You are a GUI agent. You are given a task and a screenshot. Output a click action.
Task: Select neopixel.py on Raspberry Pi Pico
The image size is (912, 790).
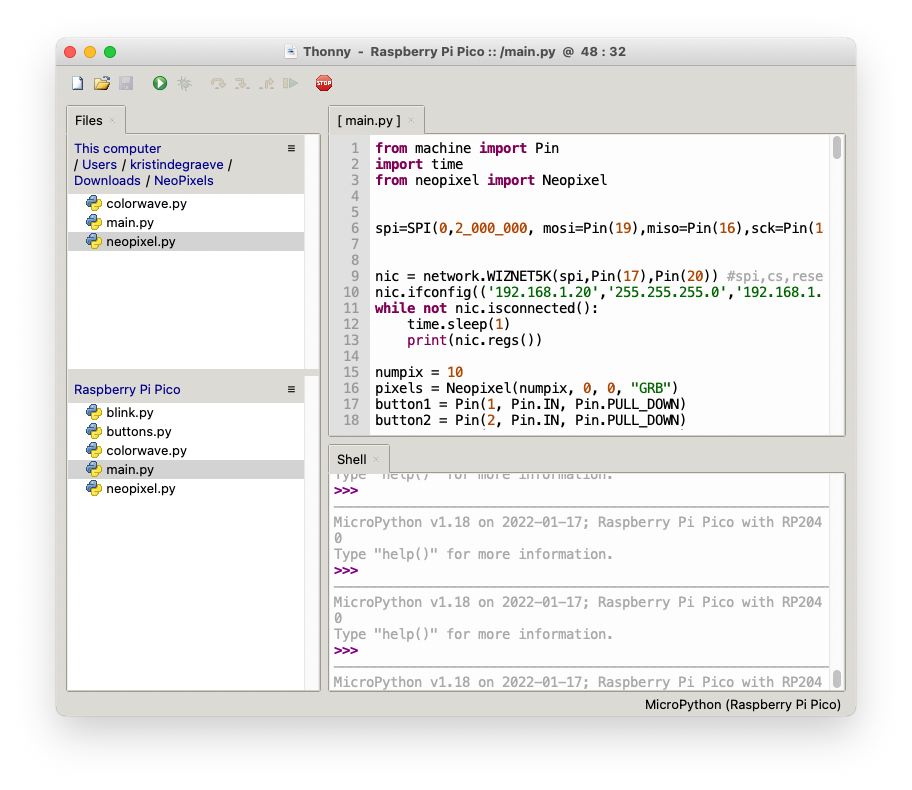pos(186,489)
